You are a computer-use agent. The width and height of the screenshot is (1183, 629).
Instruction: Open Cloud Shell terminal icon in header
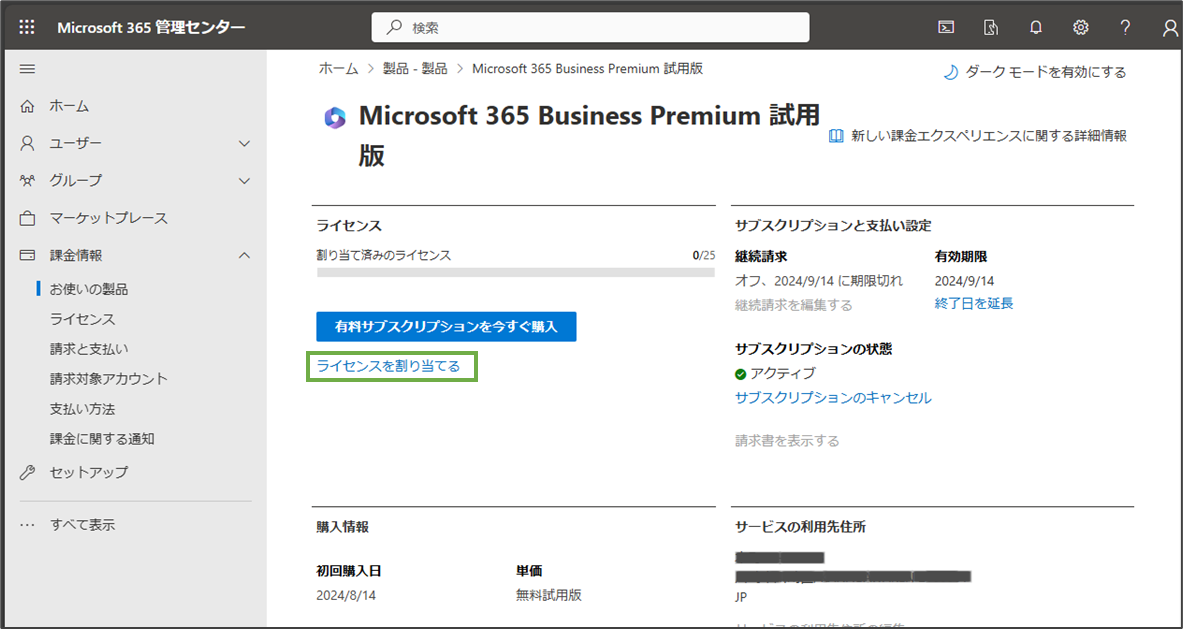945,28
